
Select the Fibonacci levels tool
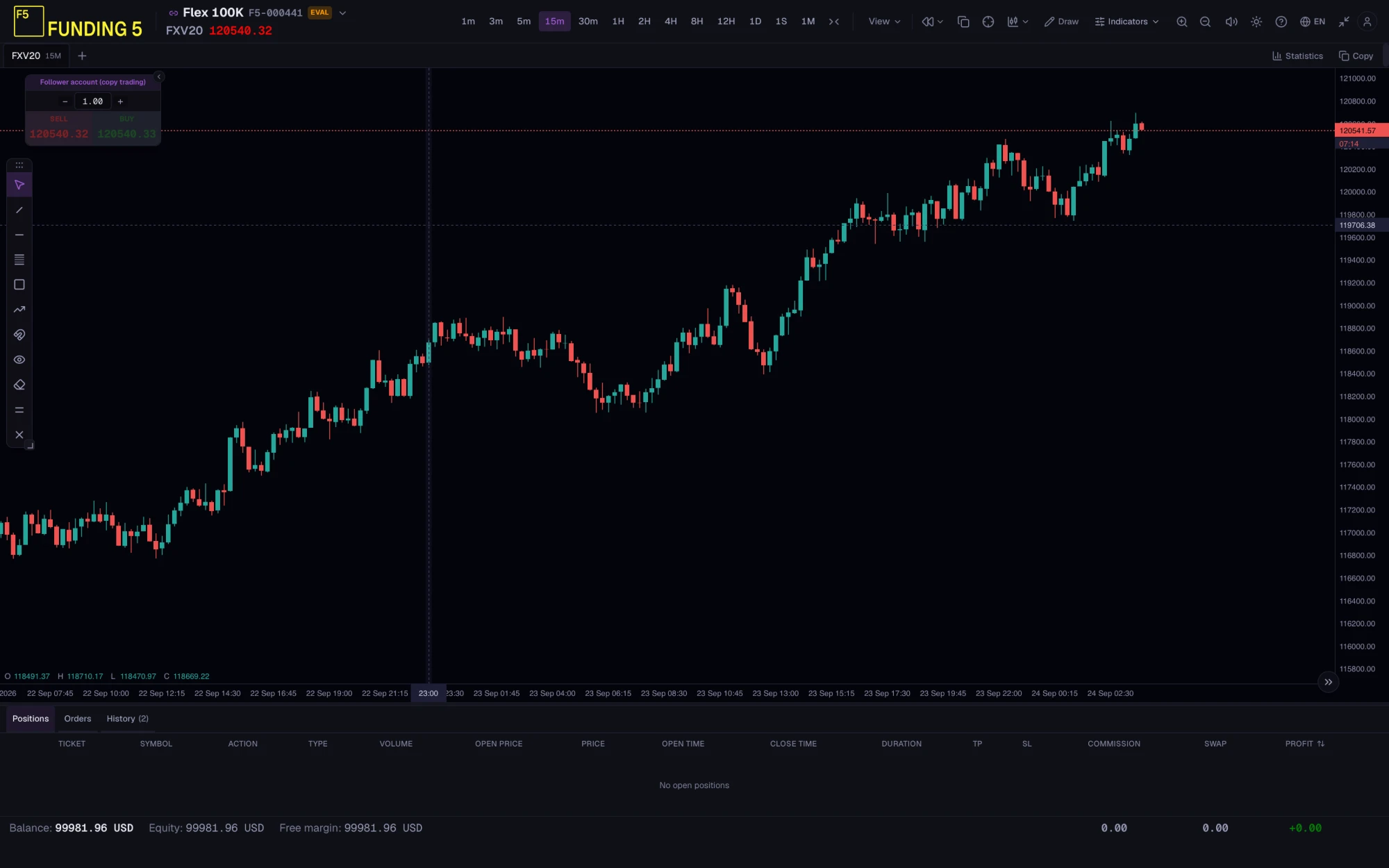[x=19, y=260]
